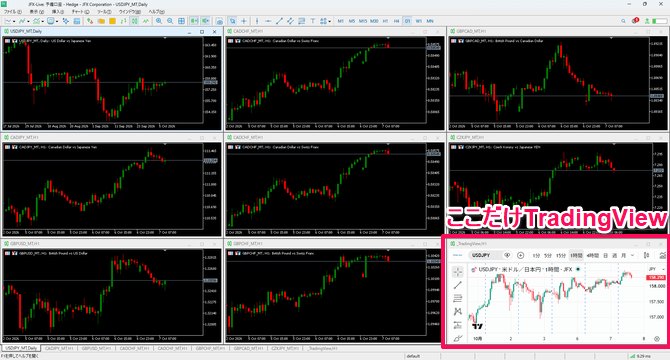This screenshot has height=360, width=670.
Task: Select the crosshair tool in toolbar
Action: (x=244, y=21)
